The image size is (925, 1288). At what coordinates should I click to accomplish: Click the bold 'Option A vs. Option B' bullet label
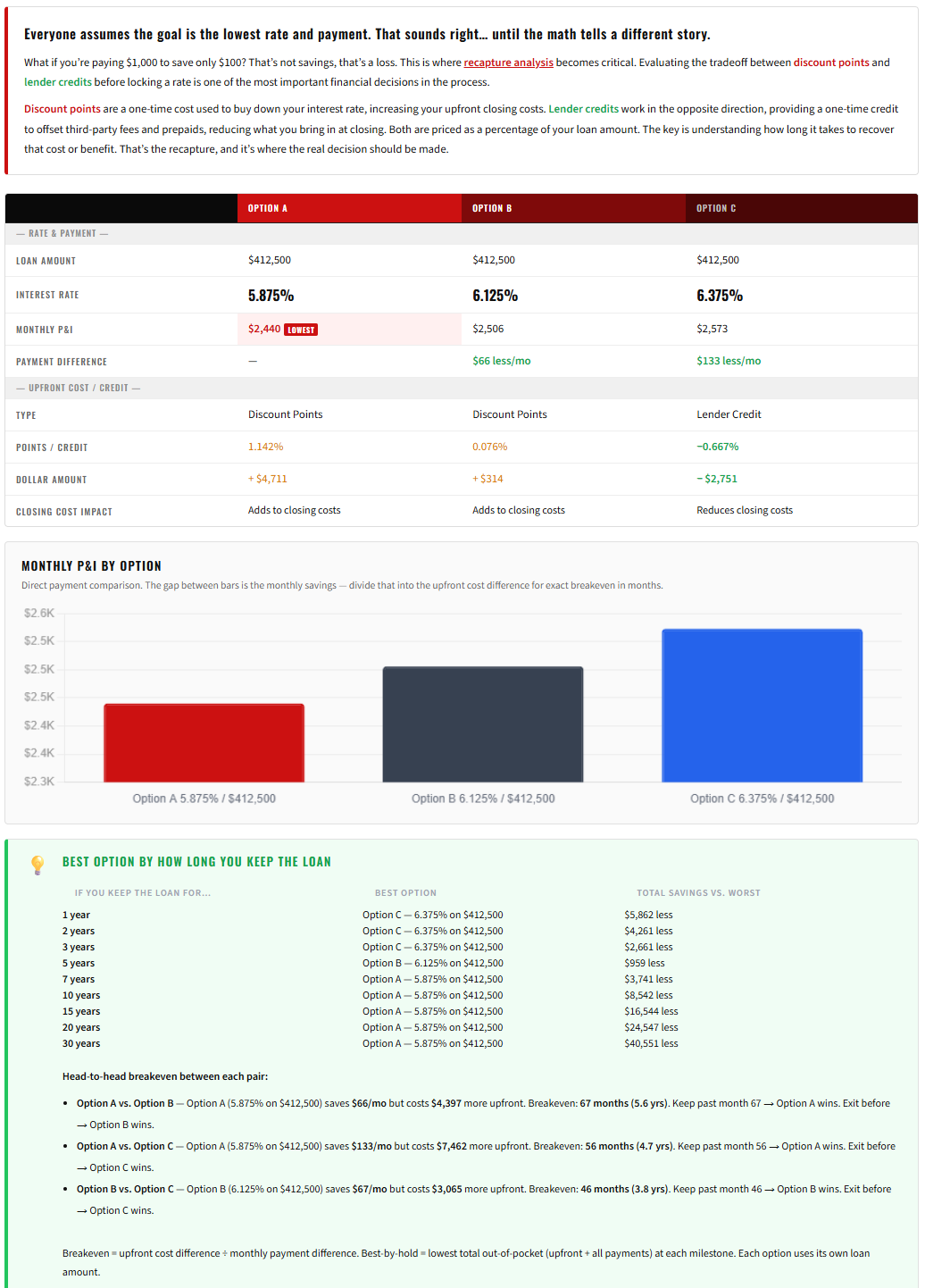[x=125, y=1103]
